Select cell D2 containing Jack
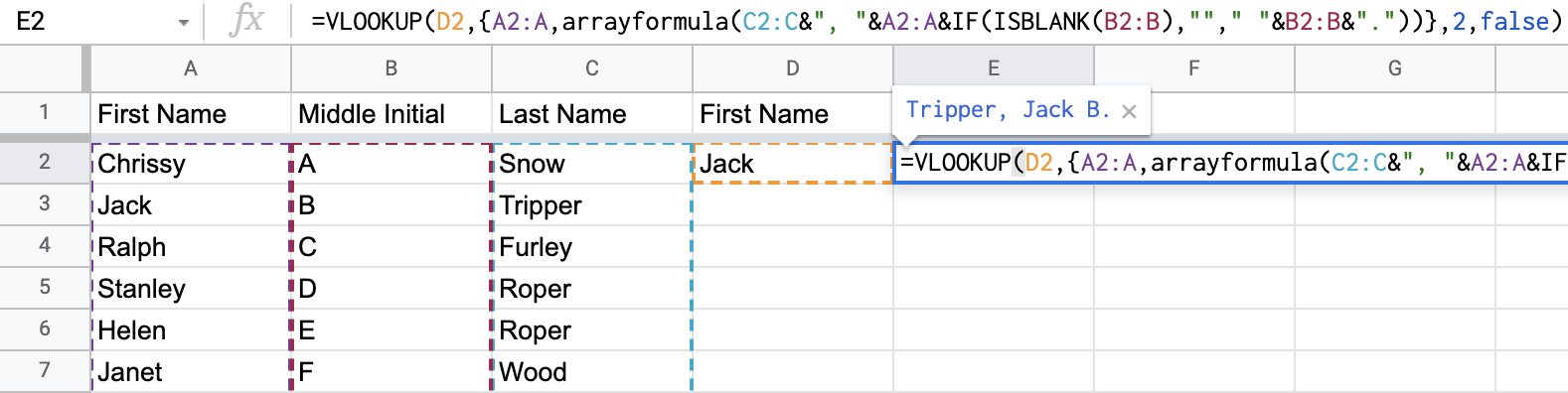Viewport: 1568px width, 393px height. click(792, 163)
